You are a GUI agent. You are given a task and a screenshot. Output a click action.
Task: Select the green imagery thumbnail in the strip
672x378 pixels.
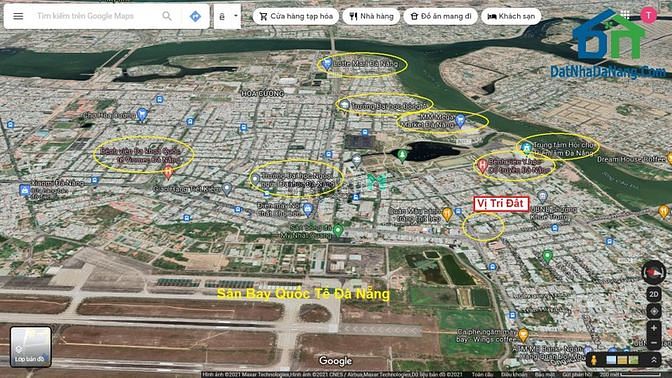click(633, 360)
